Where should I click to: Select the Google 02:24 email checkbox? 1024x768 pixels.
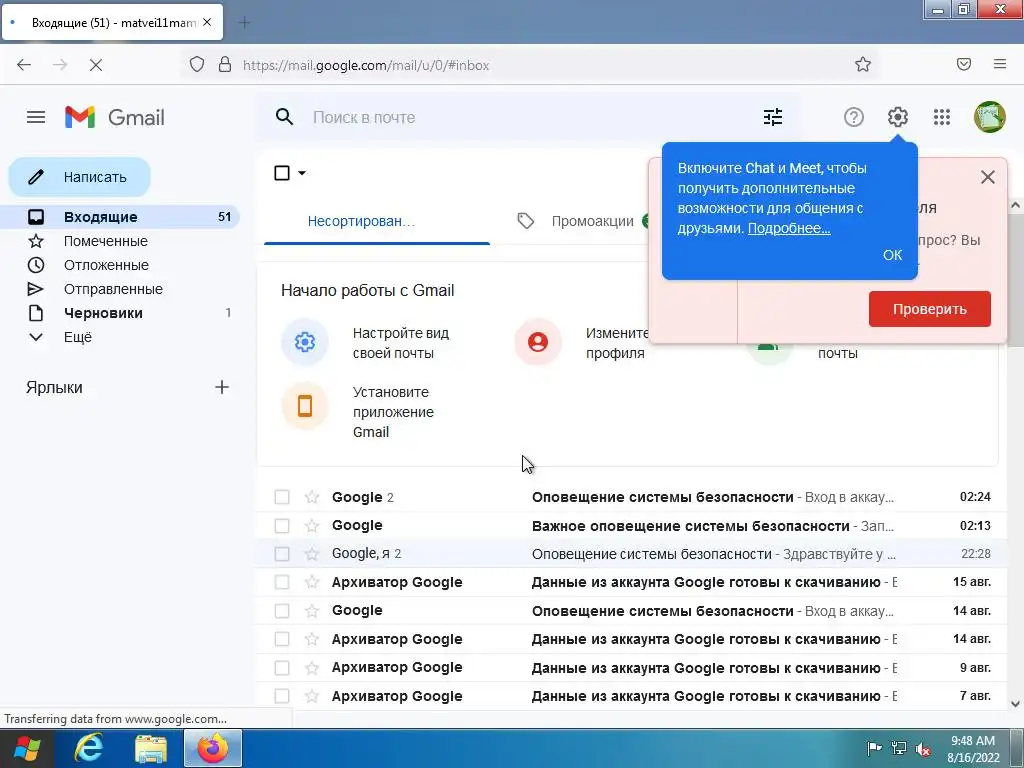click(x=281, y=497)
